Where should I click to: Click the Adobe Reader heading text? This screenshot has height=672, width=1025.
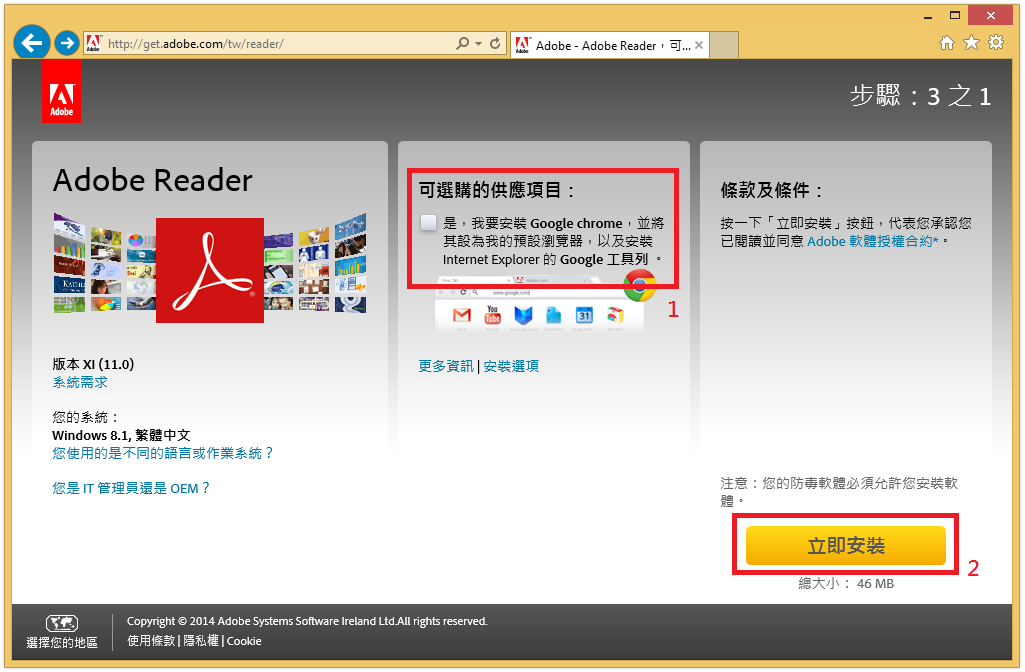pos(152,180)
